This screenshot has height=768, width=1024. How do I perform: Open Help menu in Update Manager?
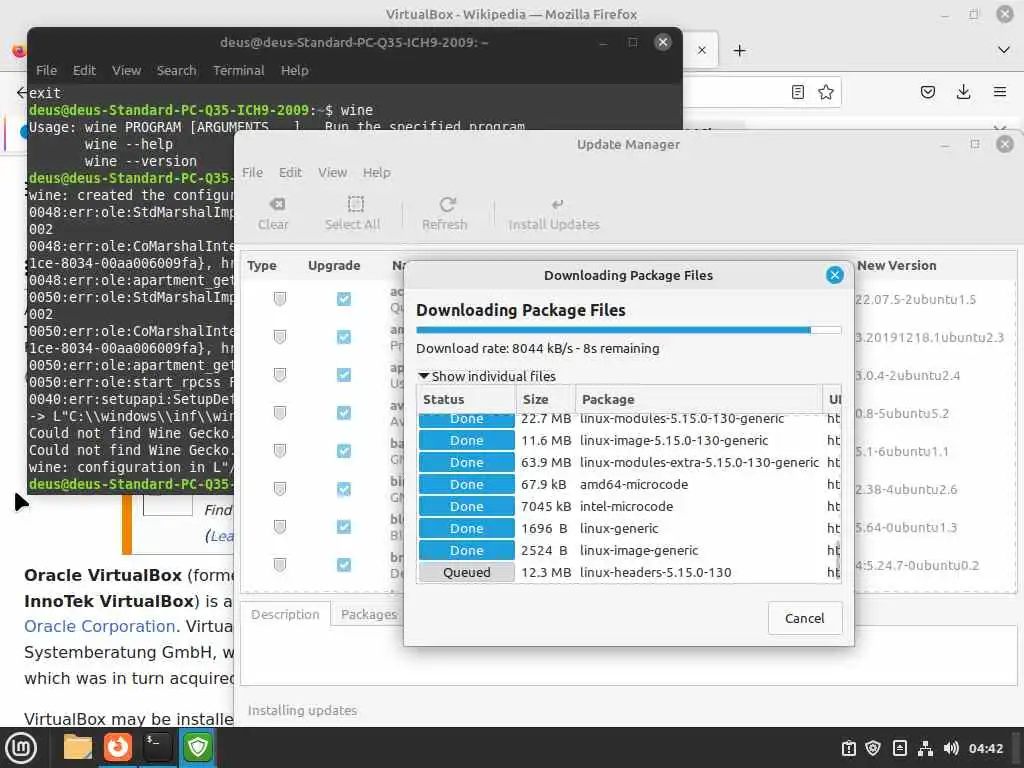click(377, 172)
